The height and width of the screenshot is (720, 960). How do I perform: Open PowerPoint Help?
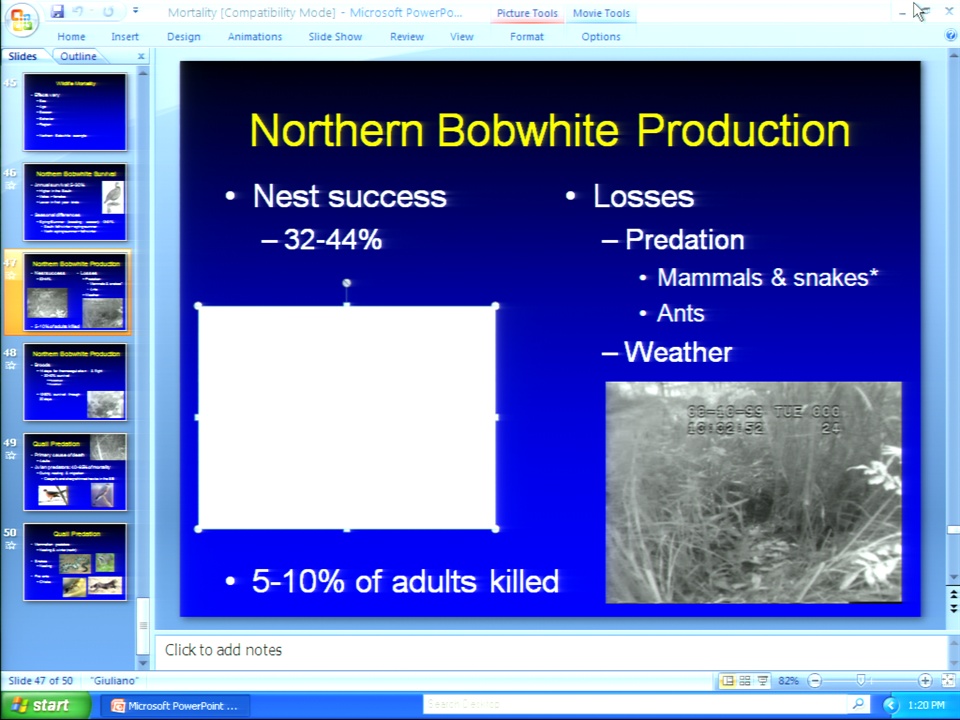click(951, 36)
